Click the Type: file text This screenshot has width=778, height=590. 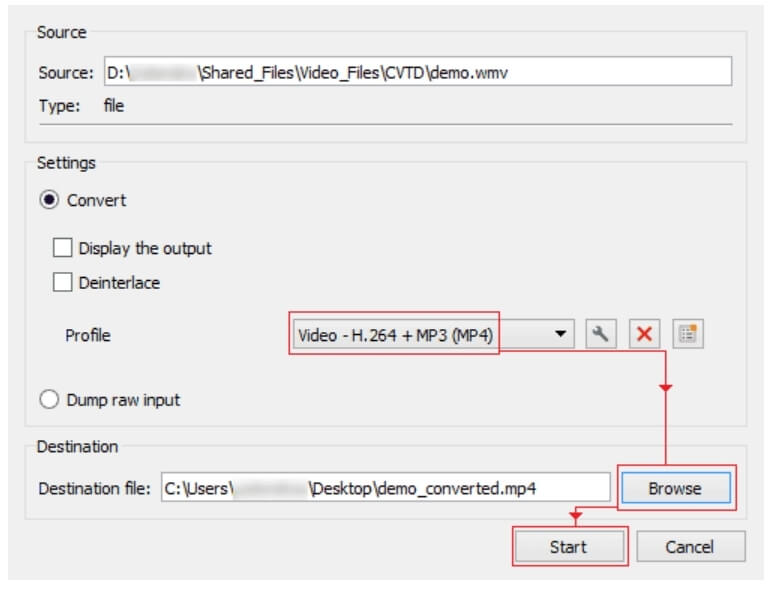point(81,106)
